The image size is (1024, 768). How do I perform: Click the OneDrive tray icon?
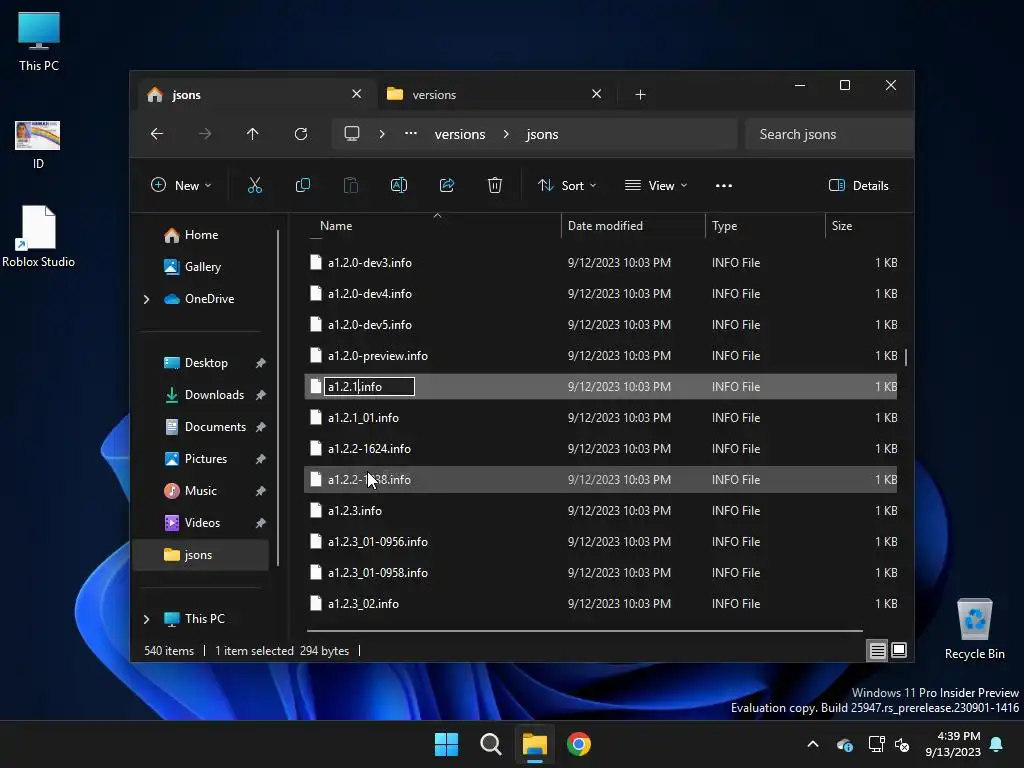click(x=844, y=744)
